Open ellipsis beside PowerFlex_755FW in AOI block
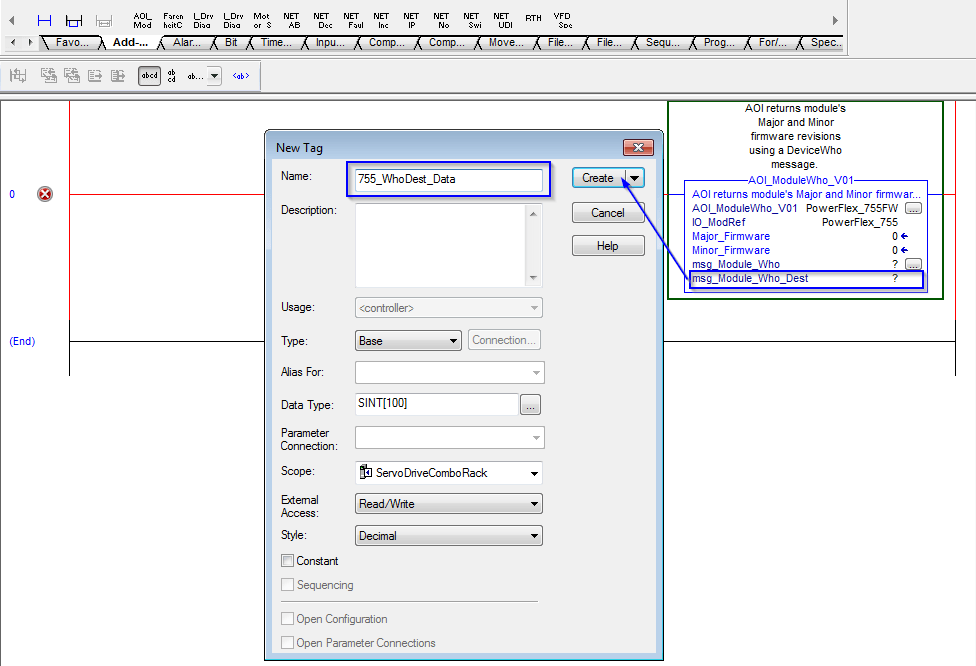Viewport: 976px width, 666px height. [913, 209]
